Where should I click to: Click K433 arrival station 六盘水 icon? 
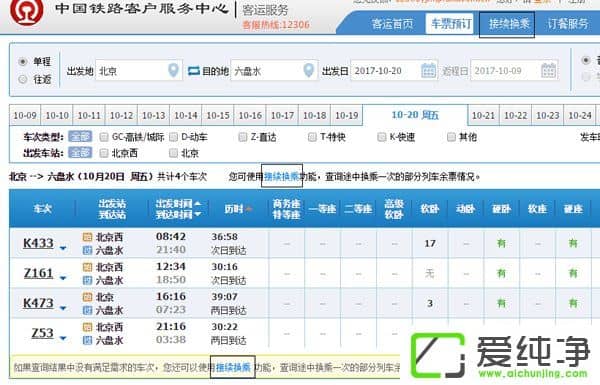88,251
